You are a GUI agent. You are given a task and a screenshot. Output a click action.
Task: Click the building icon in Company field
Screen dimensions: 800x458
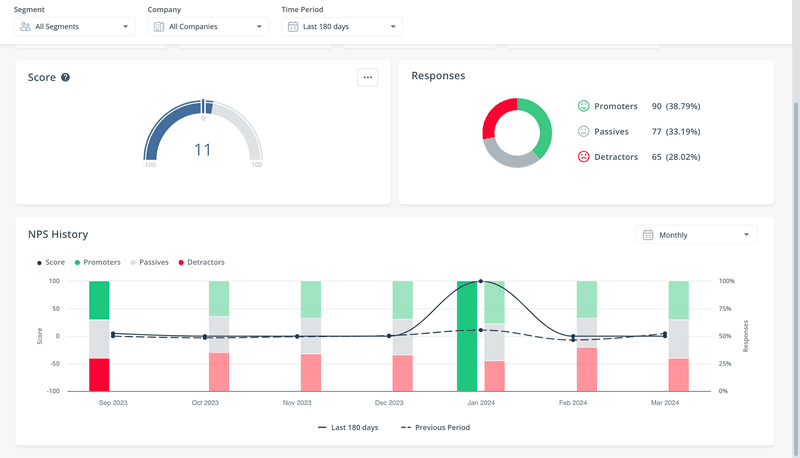pyautogui.click(x=159, y=27)
